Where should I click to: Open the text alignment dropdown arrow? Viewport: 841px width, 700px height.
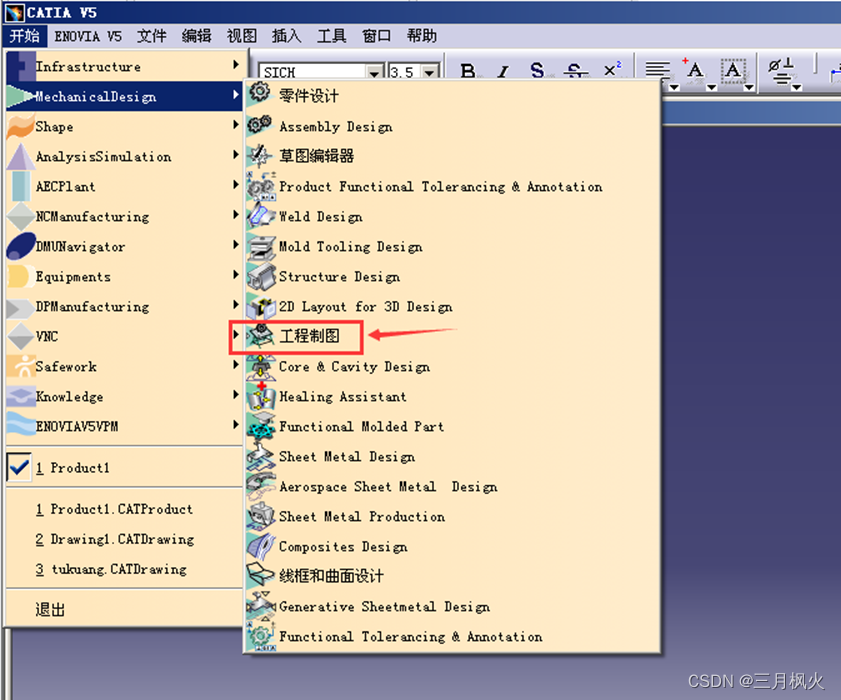tap(674, 87)
